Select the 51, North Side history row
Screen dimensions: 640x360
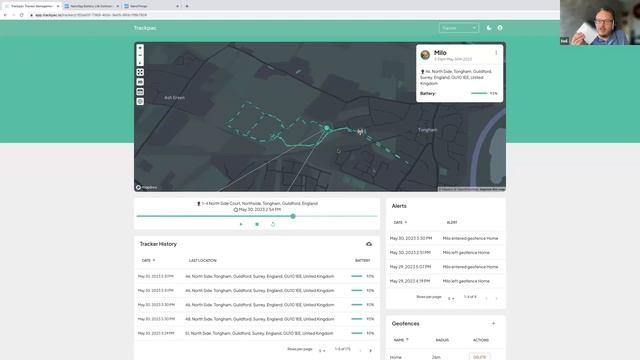pos(257,333)
